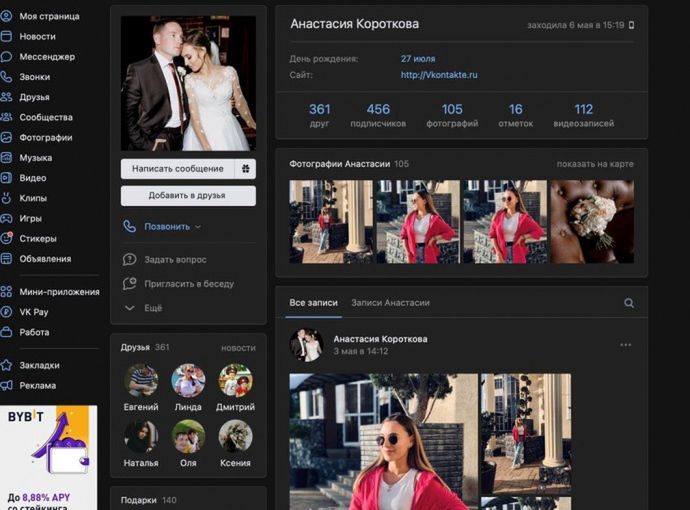
Task: Switch to the Записи Анастасии tab
Action: (390, 303)
